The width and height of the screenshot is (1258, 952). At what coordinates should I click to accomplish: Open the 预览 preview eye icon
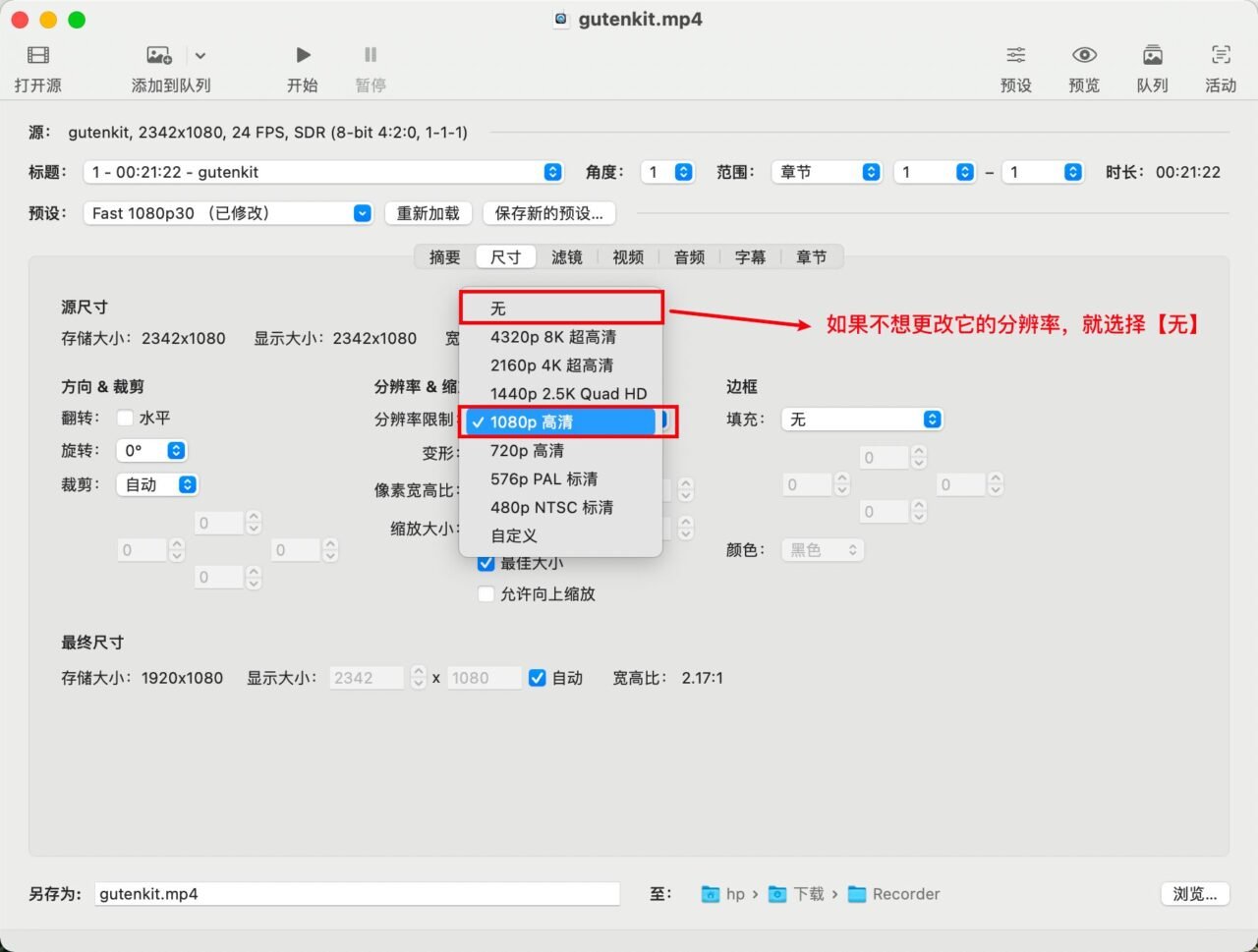pos(1084,55)
